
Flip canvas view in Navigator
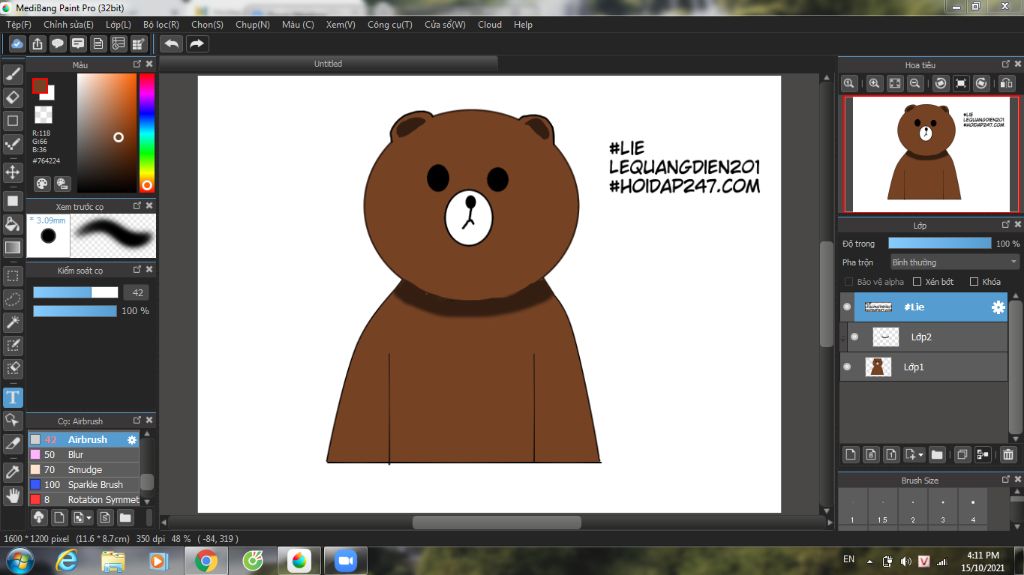1006,83
